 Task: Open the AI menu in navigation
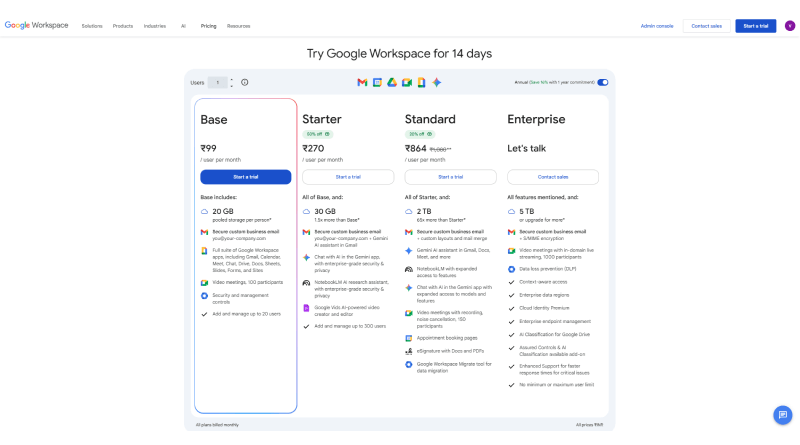coord(183,26)
